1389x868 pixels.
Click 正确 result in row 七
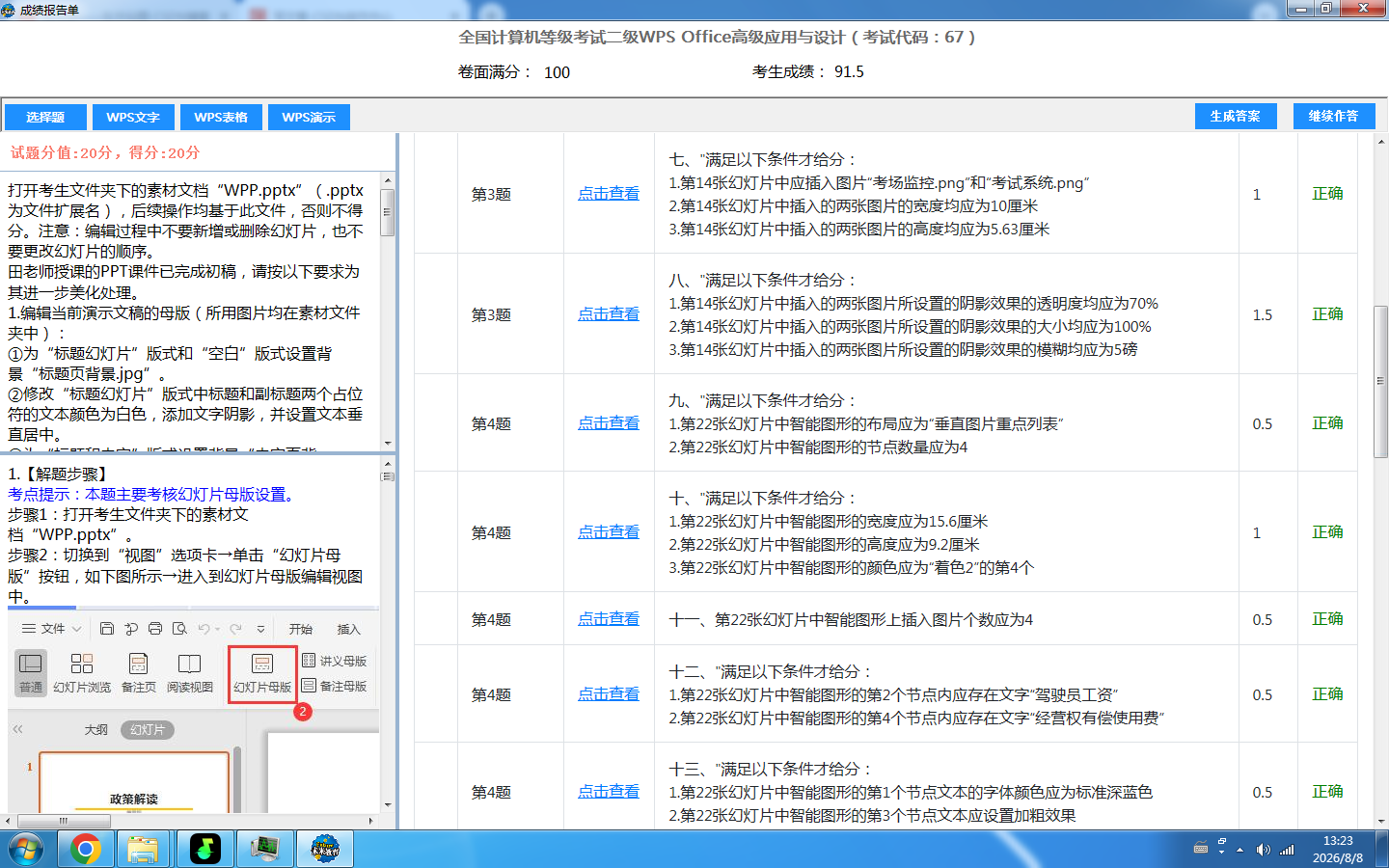click(x=1327, y=194)
